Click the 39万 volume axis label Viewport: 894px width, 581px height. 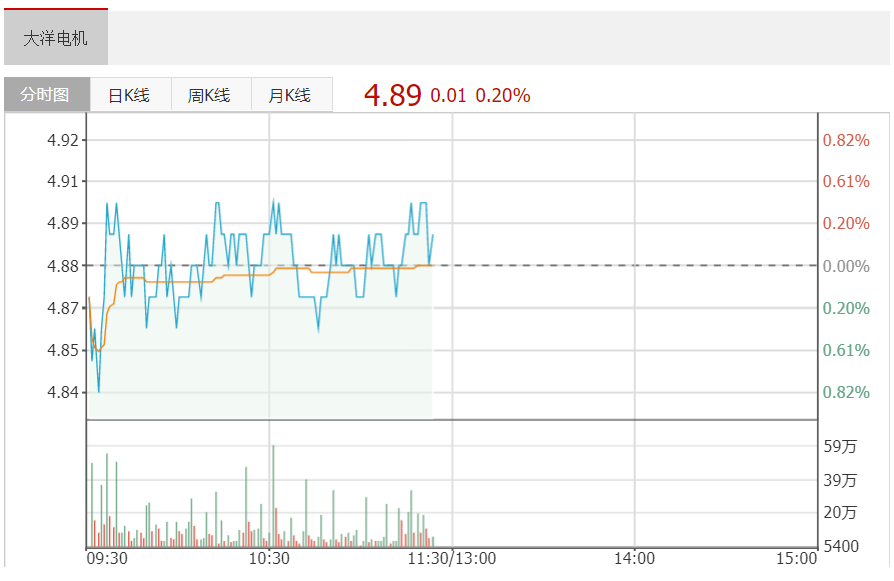[840, 480]
